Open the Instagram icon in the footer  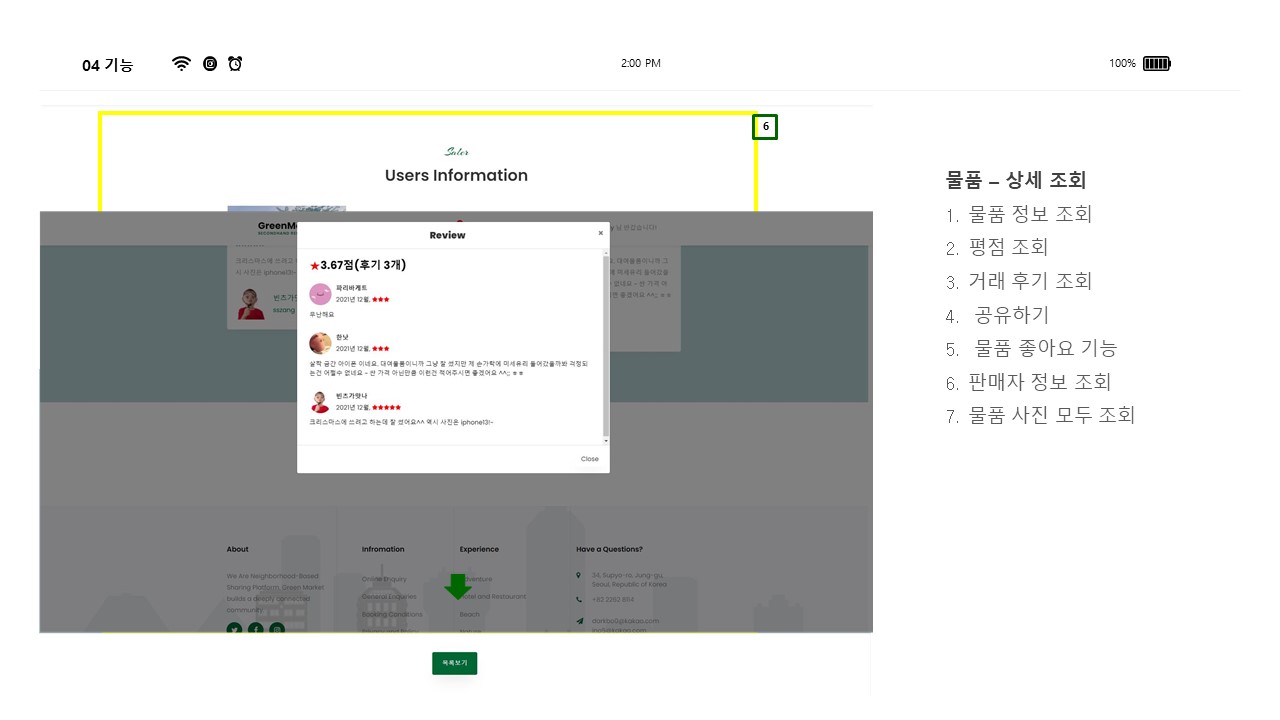click(x=276, y=630)
